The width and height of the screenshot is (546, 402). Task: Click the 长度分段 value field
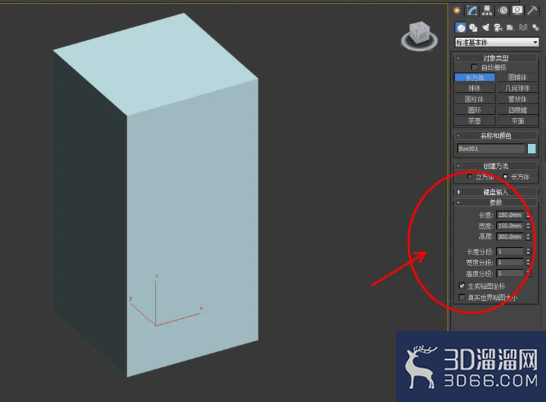click(510, 251)
